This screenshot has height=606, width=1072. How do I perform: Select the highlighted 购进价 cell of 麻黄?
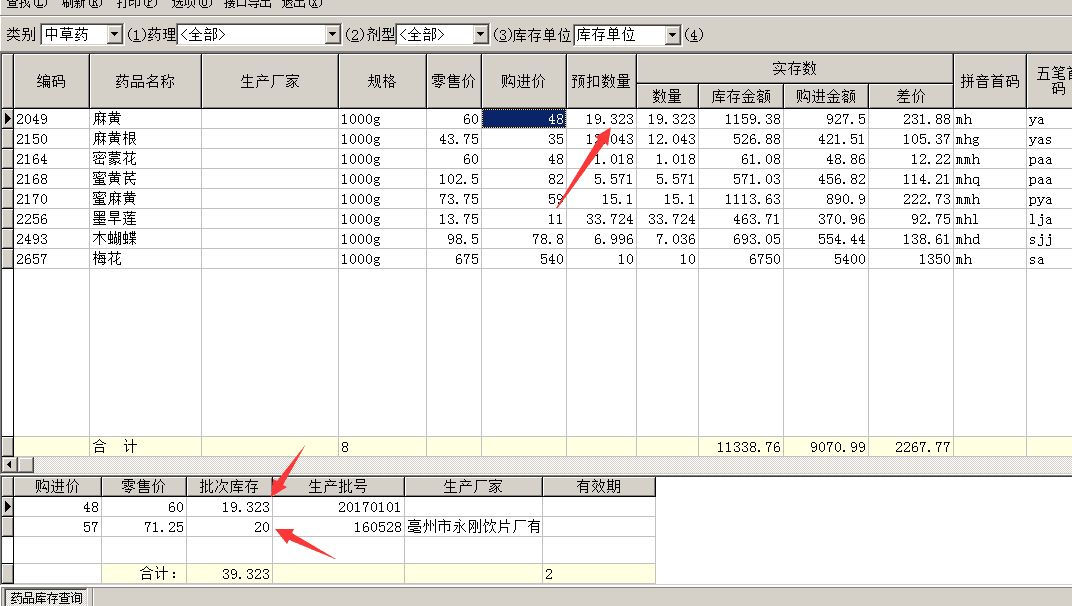524,118
